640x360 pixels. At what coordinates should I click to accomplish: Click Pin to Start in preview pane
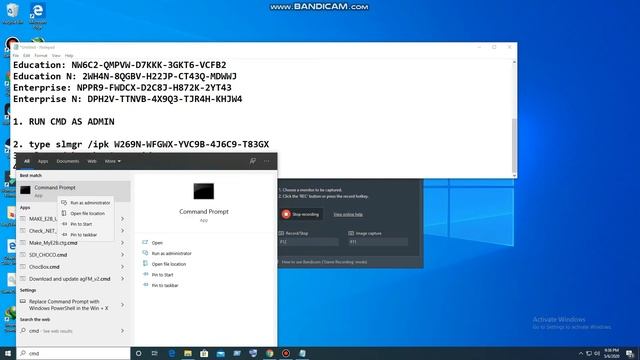coord(158,275)
